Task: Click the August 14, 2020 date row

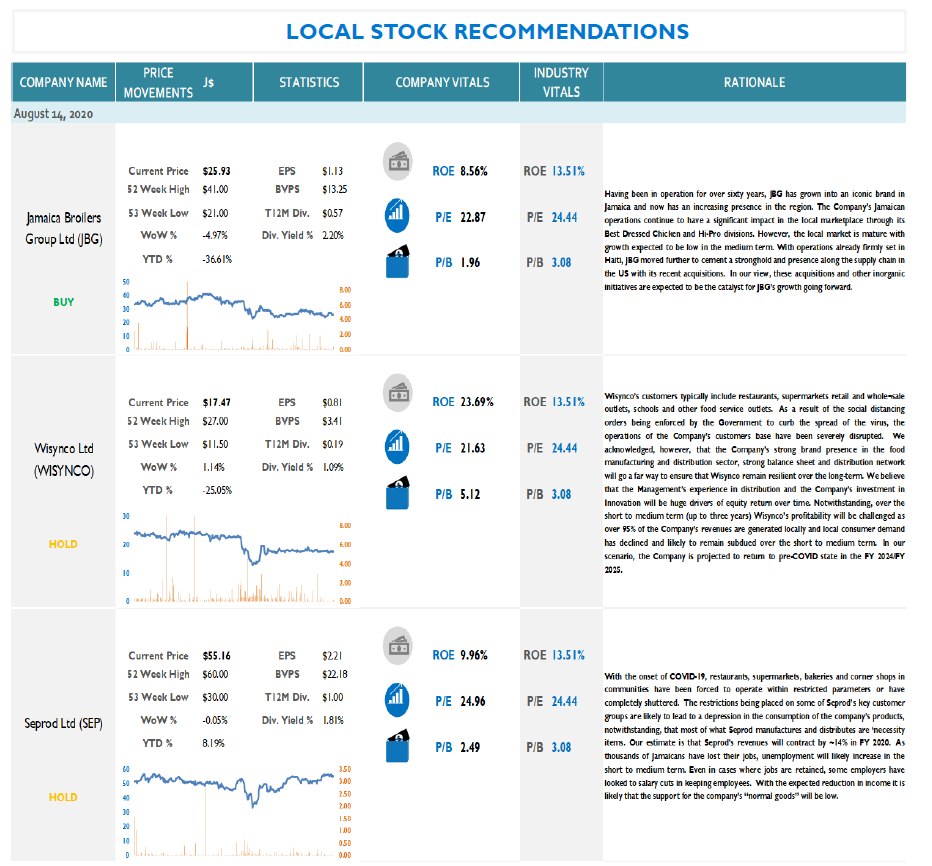Action: tap(458, 113)
